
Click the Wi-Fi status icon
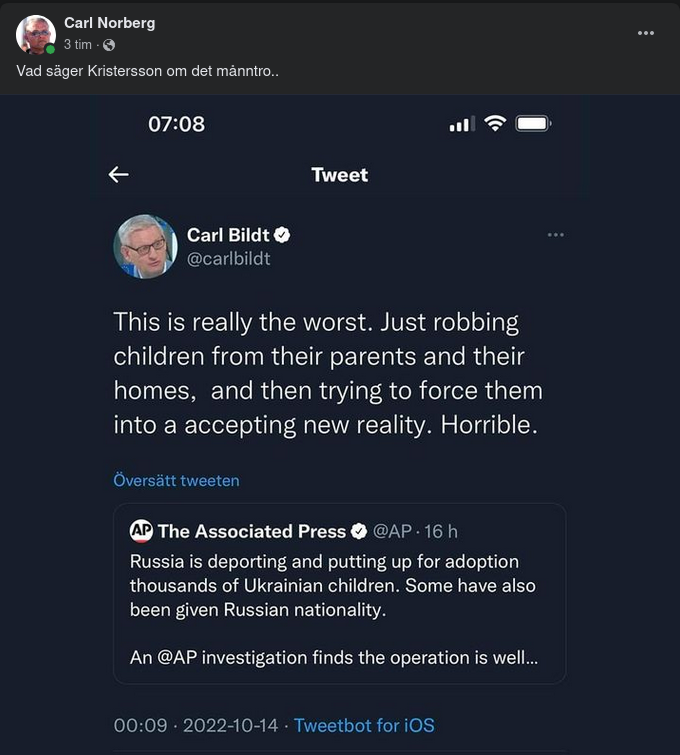(x=495, y=123)
